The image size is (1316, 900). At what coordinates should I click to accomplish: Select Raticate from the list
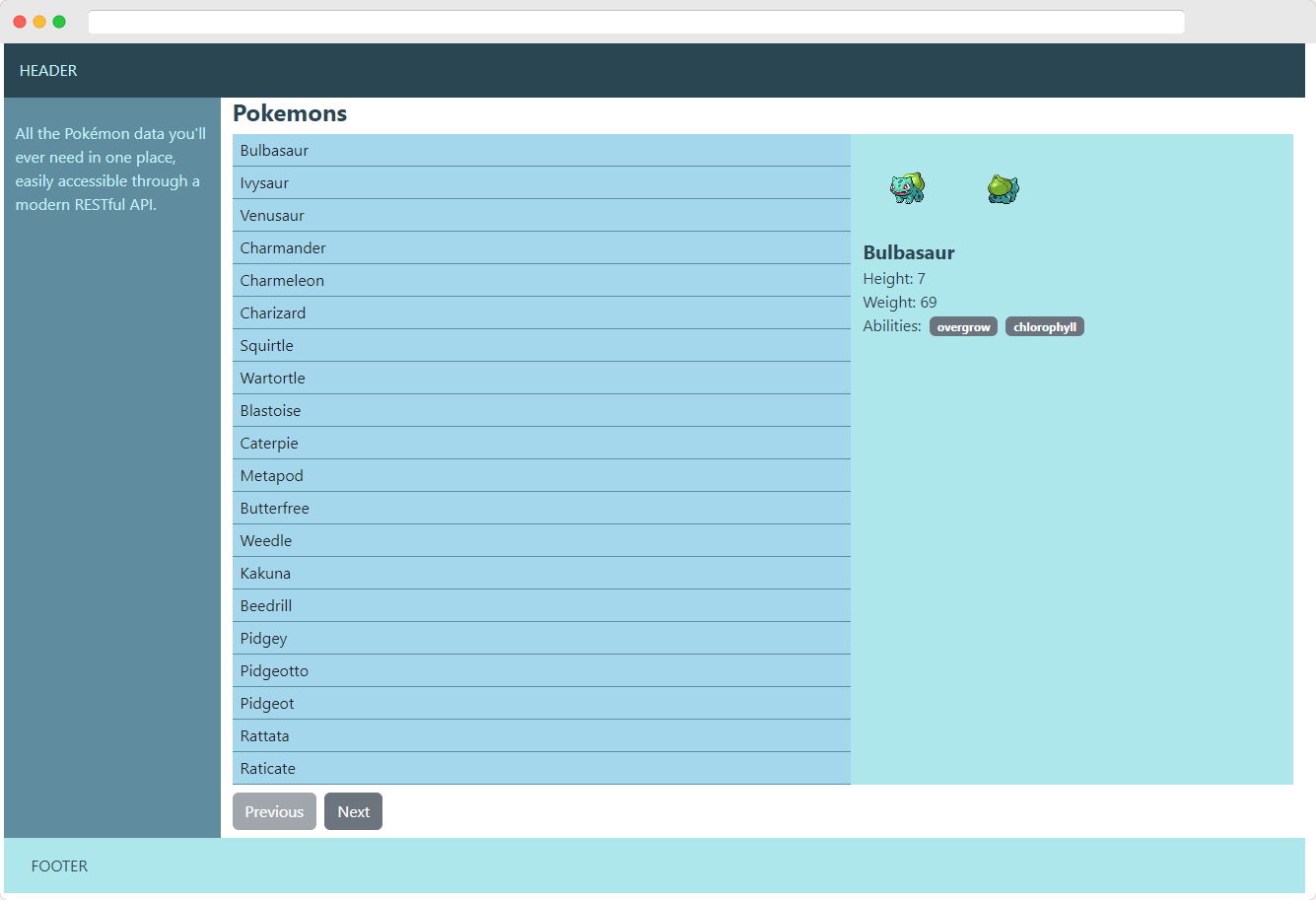541,769
